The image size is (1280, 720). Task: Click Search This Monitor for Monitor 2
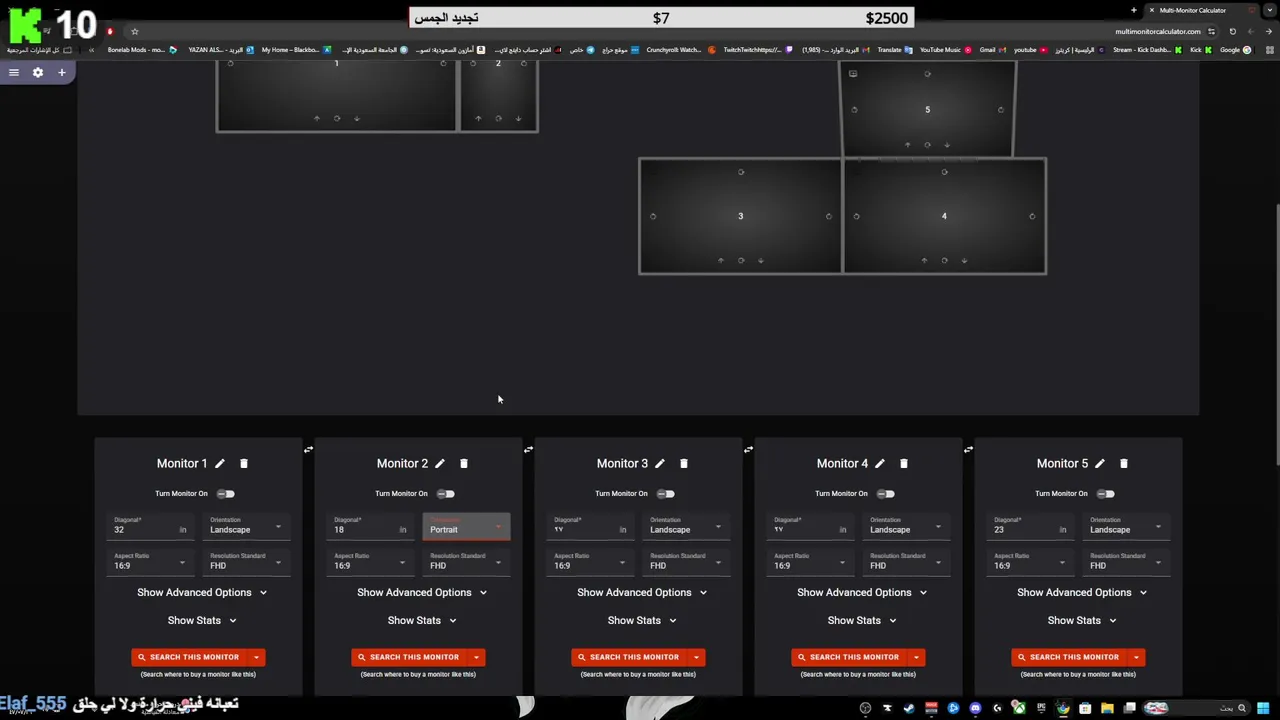click(x=410, y=657)
